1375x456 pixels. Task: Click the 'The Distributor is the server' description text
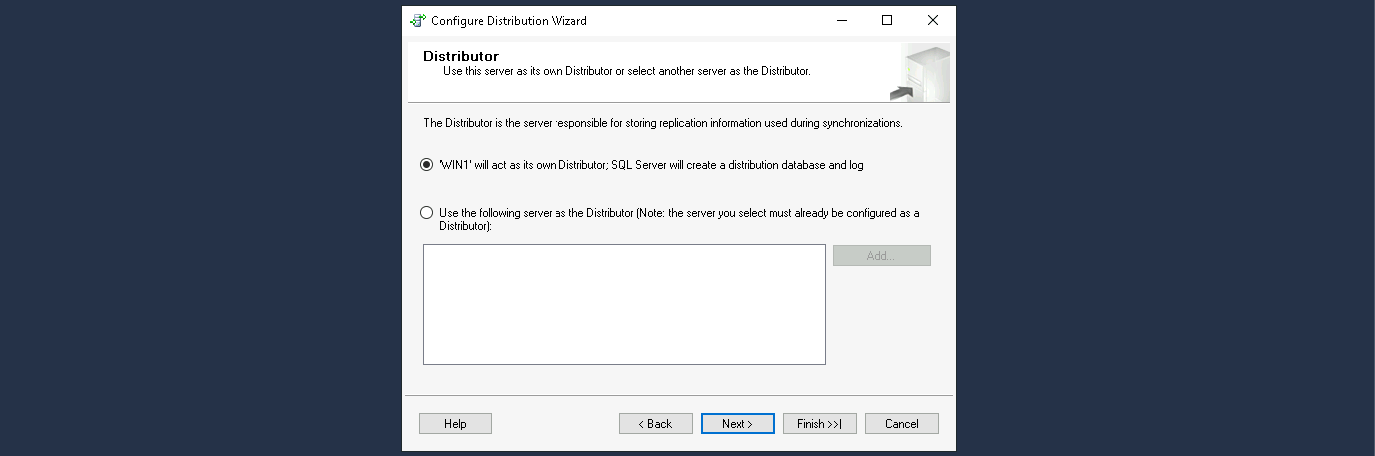coord(663,124)
